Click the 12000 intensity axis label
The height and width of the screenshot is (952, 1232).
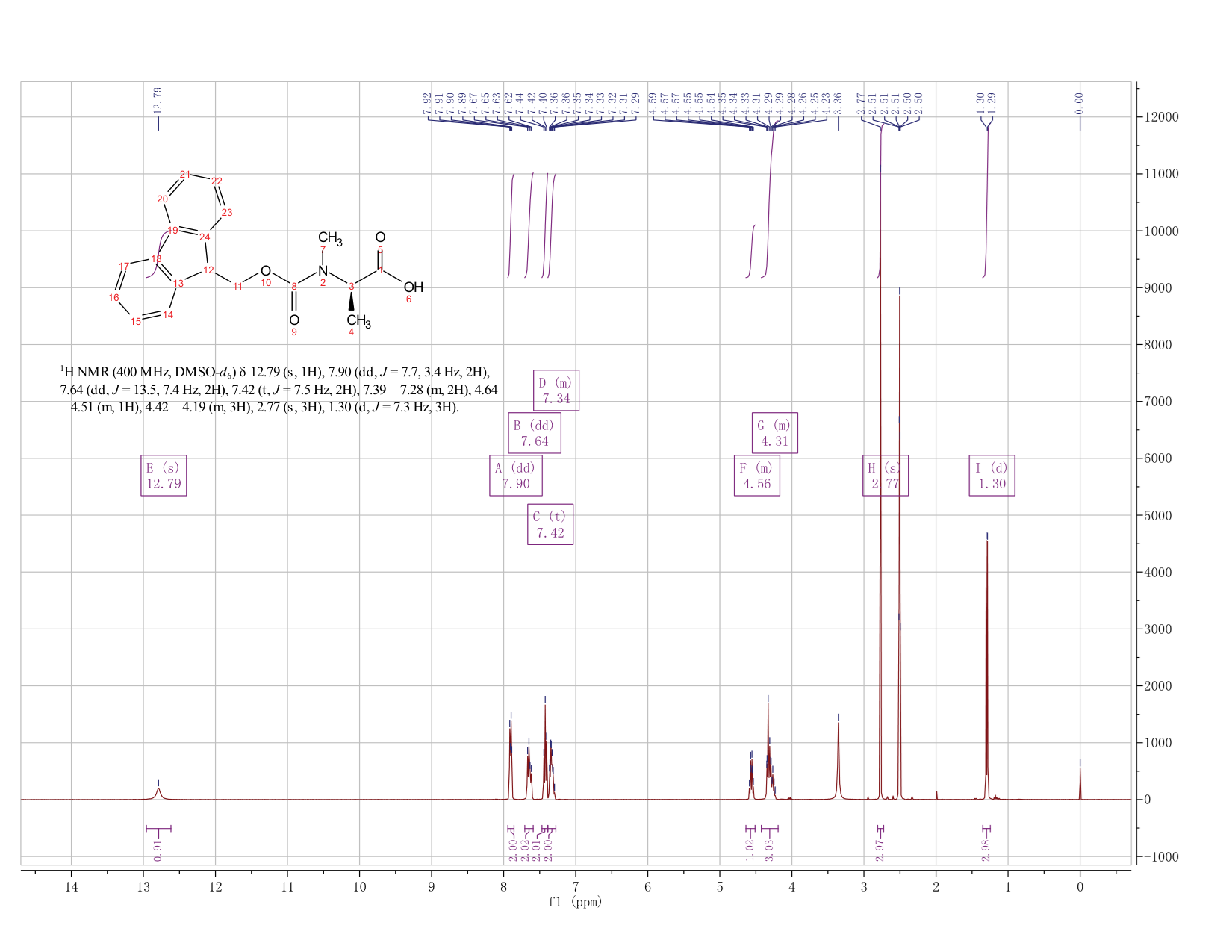pos(1160,117)
